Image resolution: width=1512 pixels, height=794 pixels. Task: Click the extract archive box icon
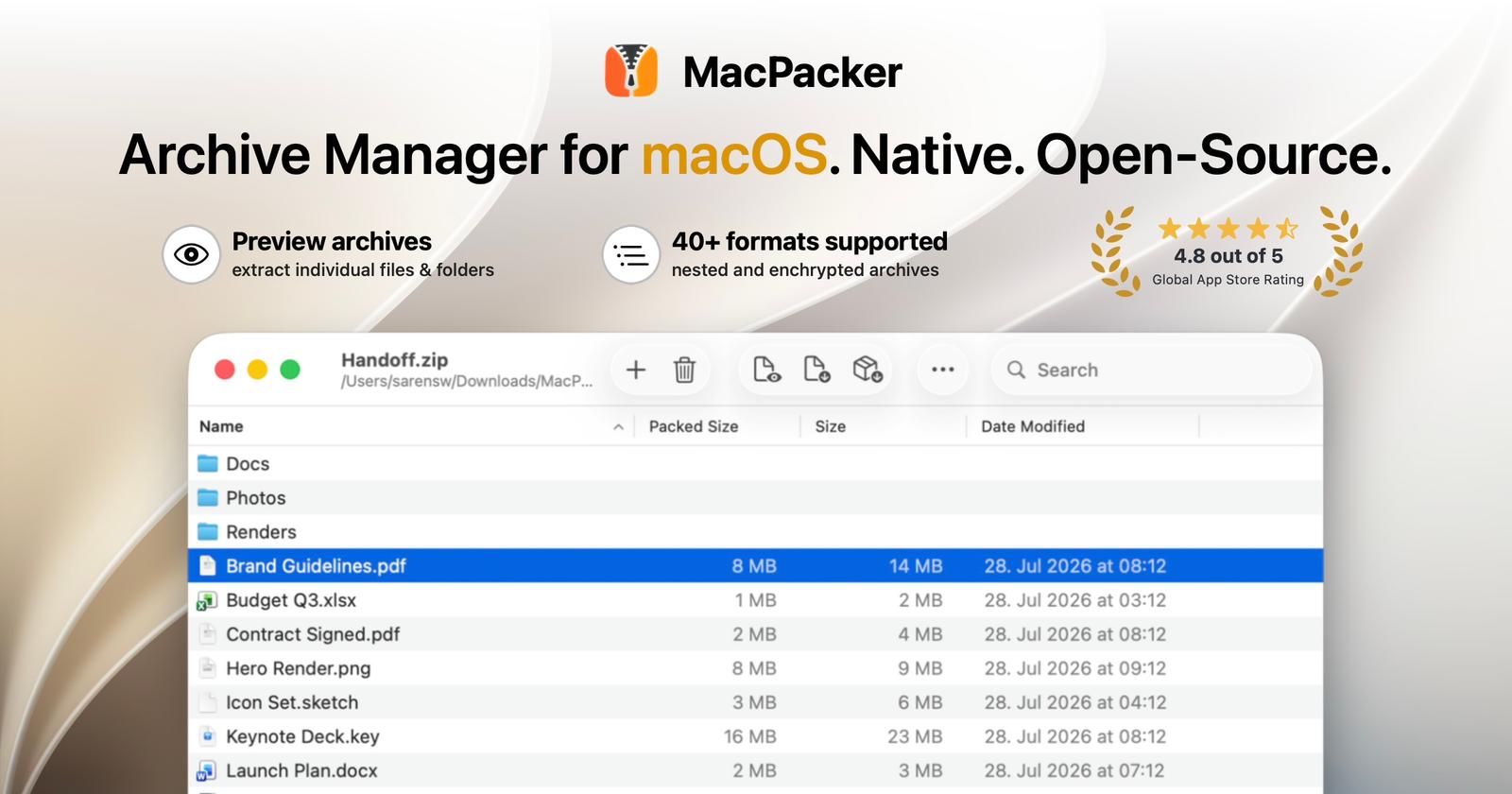868,369
